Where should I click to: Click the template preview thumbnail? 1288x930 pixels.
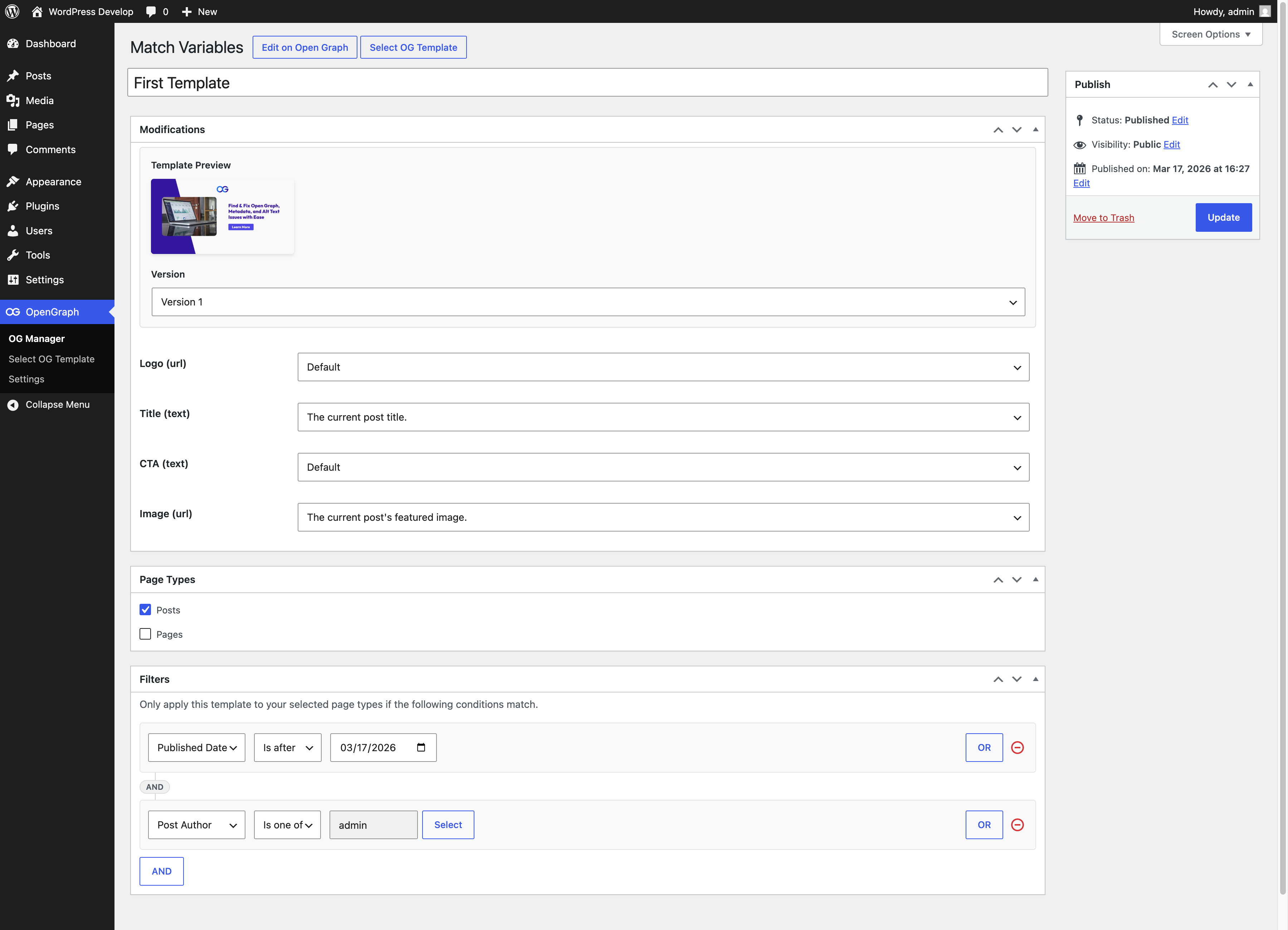[222, 216]
